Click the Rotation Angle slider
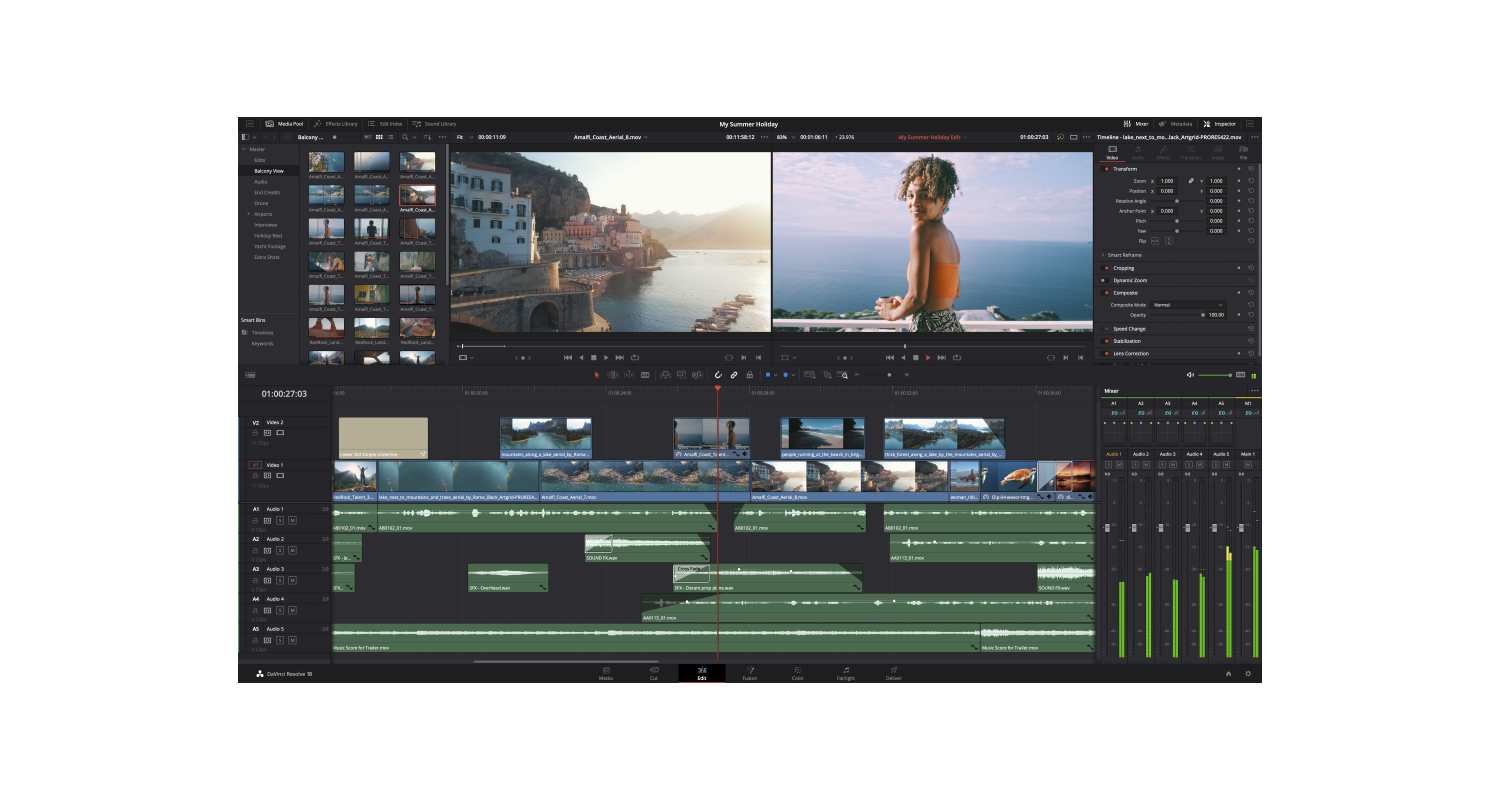The height and width of the screenshot is (800, 1500). 1177,201
